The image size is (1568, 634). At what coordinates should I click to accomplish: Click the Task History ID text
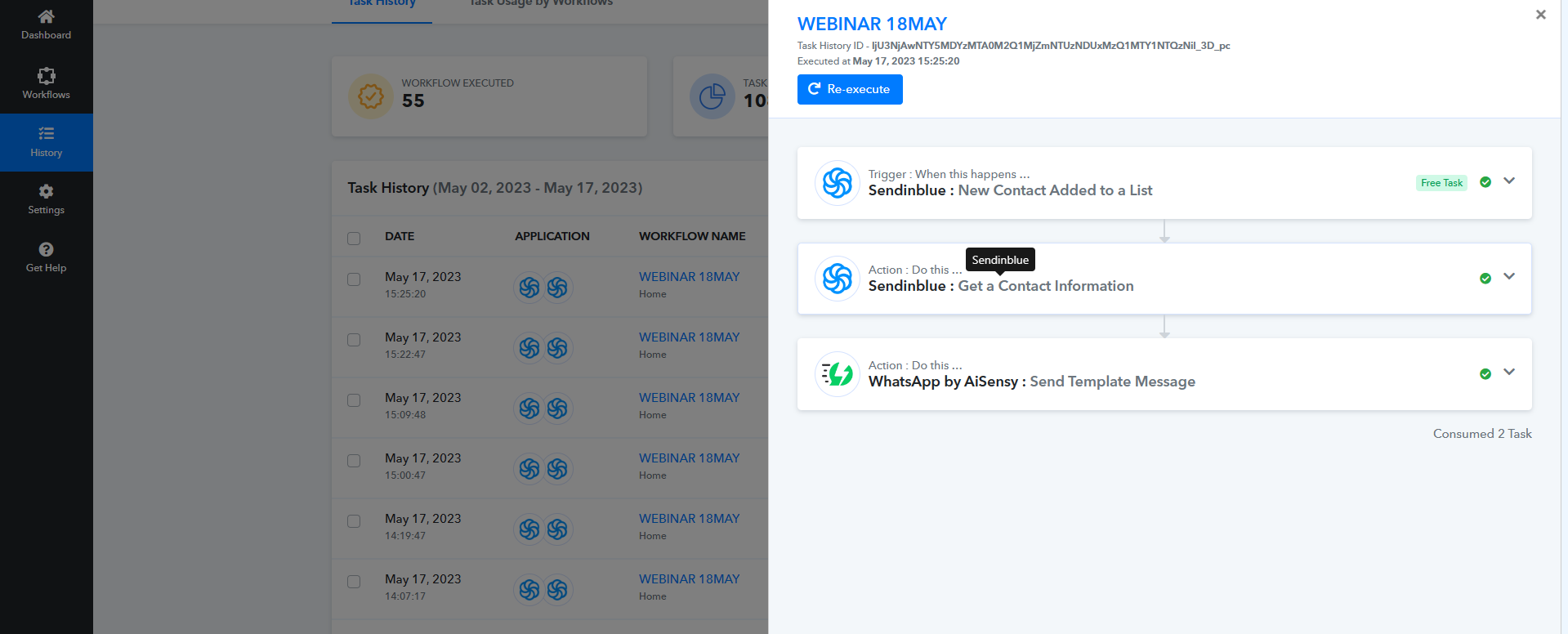coord(1014,46)
